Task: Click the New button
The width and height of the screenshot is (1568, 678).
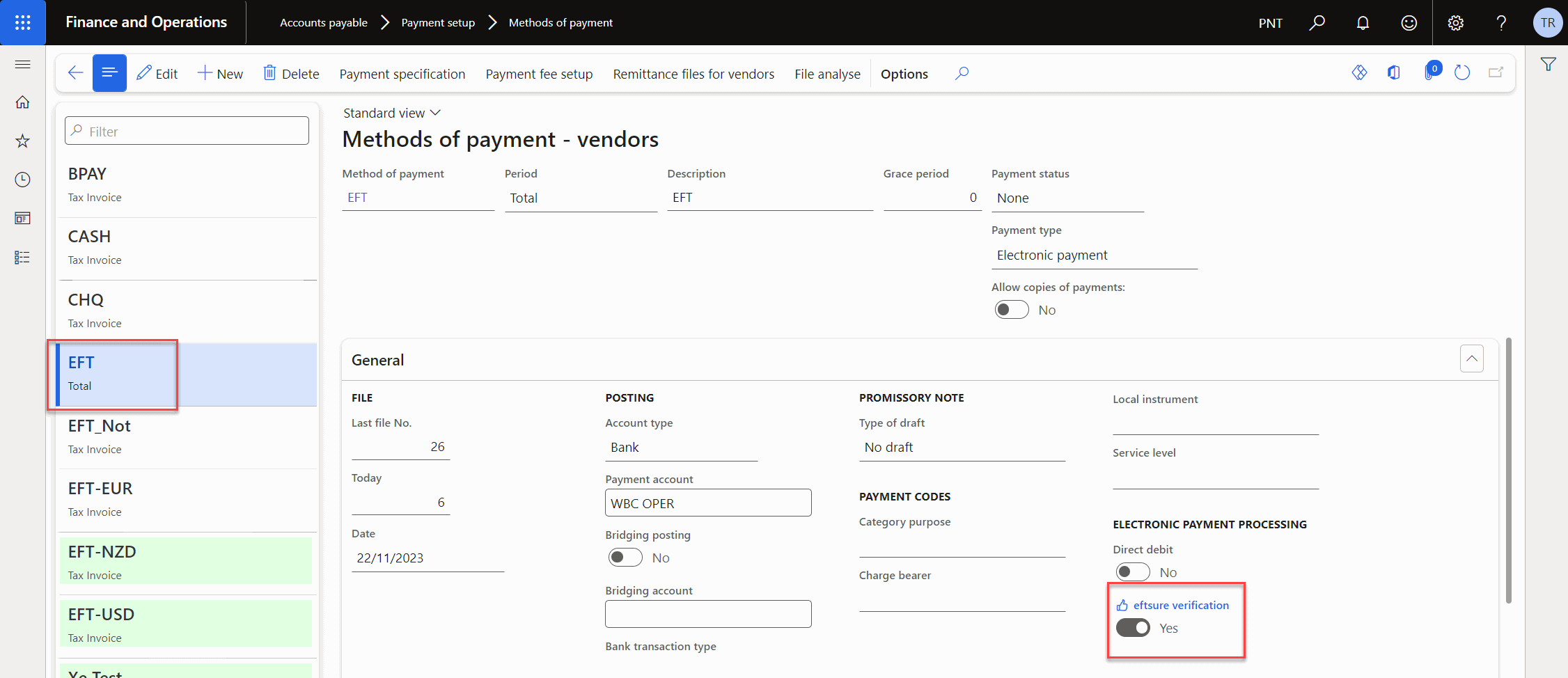Action: click(x=220, y=74)
